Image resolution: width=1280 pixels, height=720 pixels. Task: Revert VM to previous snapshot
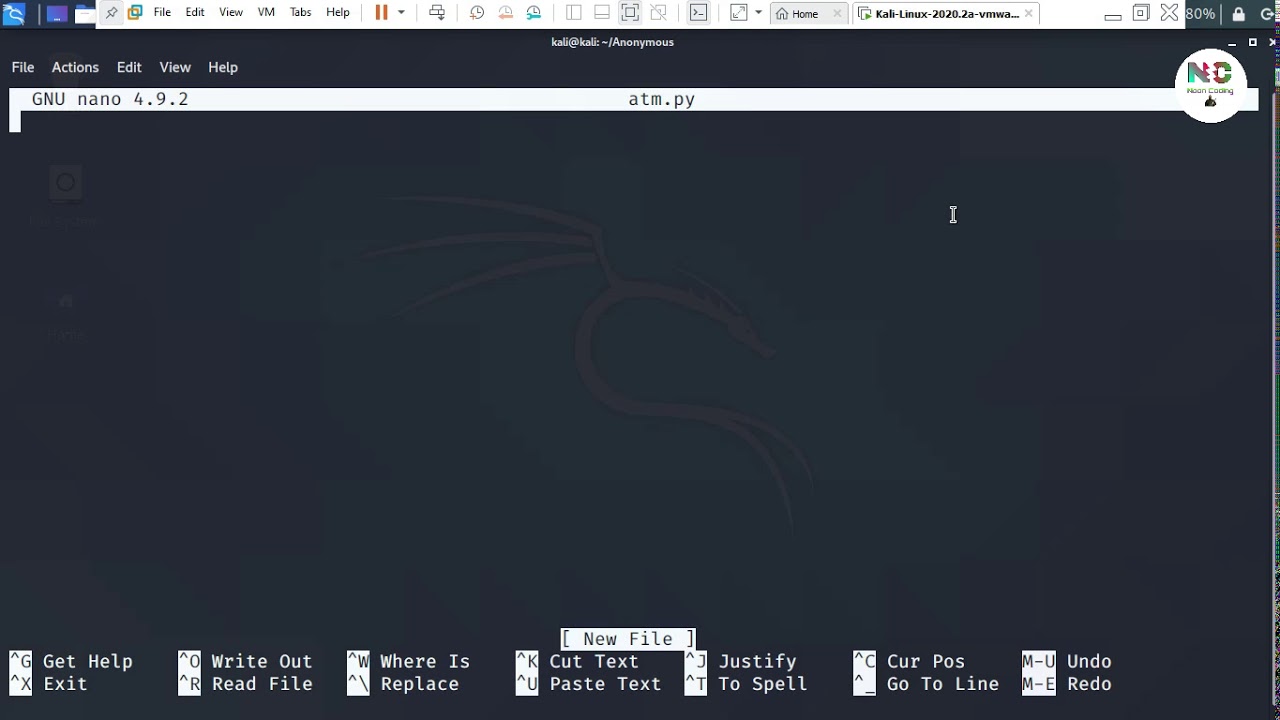[506, 13]
